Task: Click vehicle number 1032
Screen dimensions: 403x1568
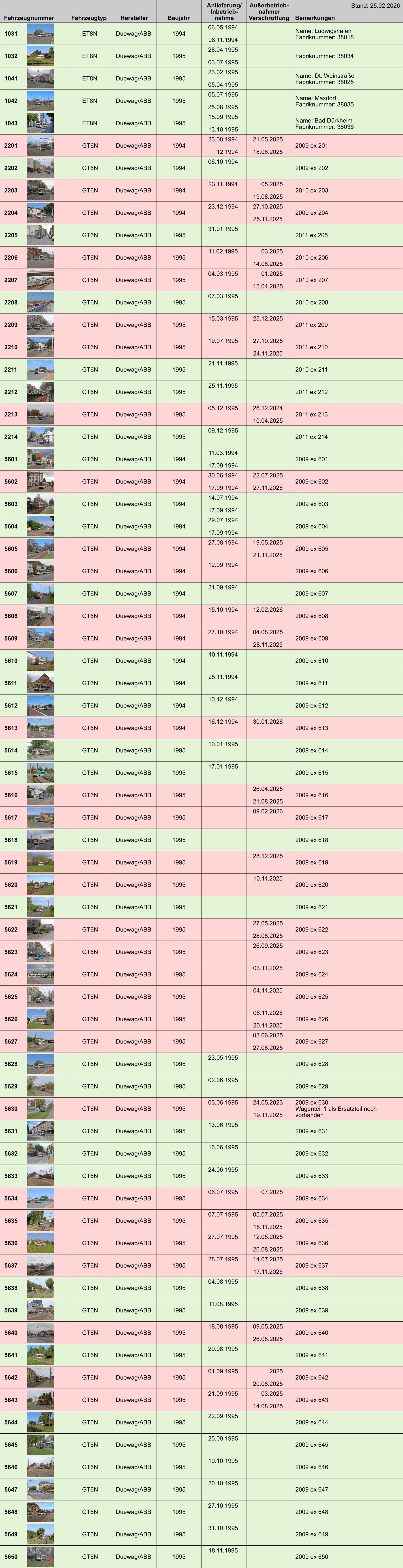Action: click(11, 56)
